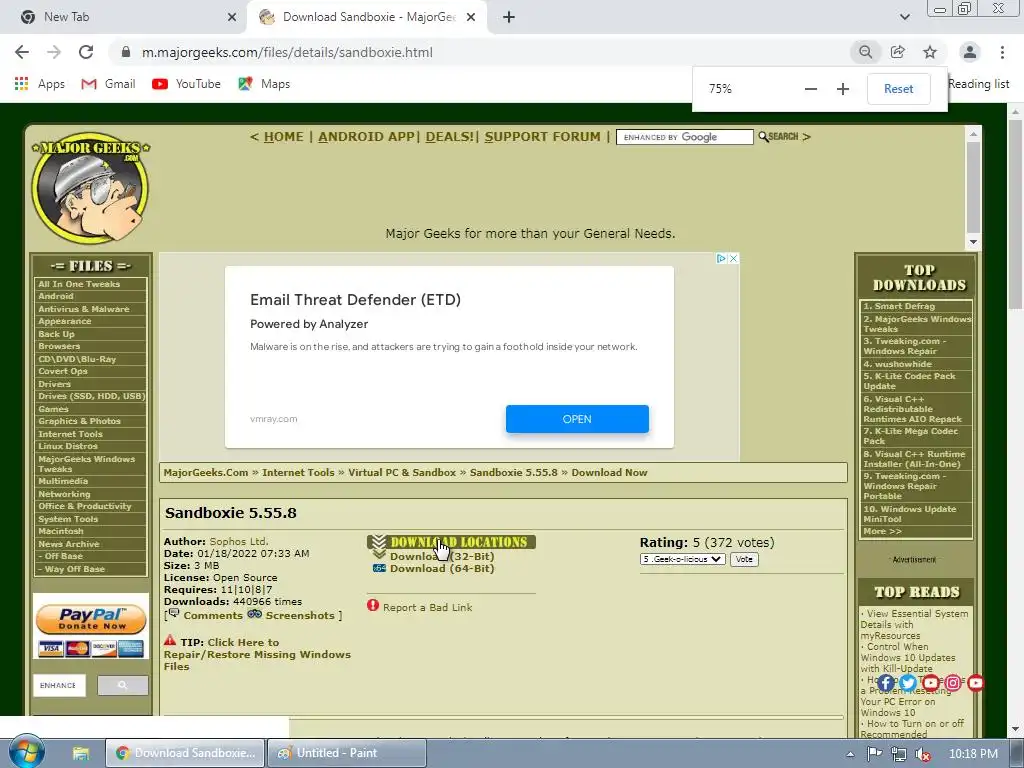Click the PayPal Donate Now button

tap(91, 618)
